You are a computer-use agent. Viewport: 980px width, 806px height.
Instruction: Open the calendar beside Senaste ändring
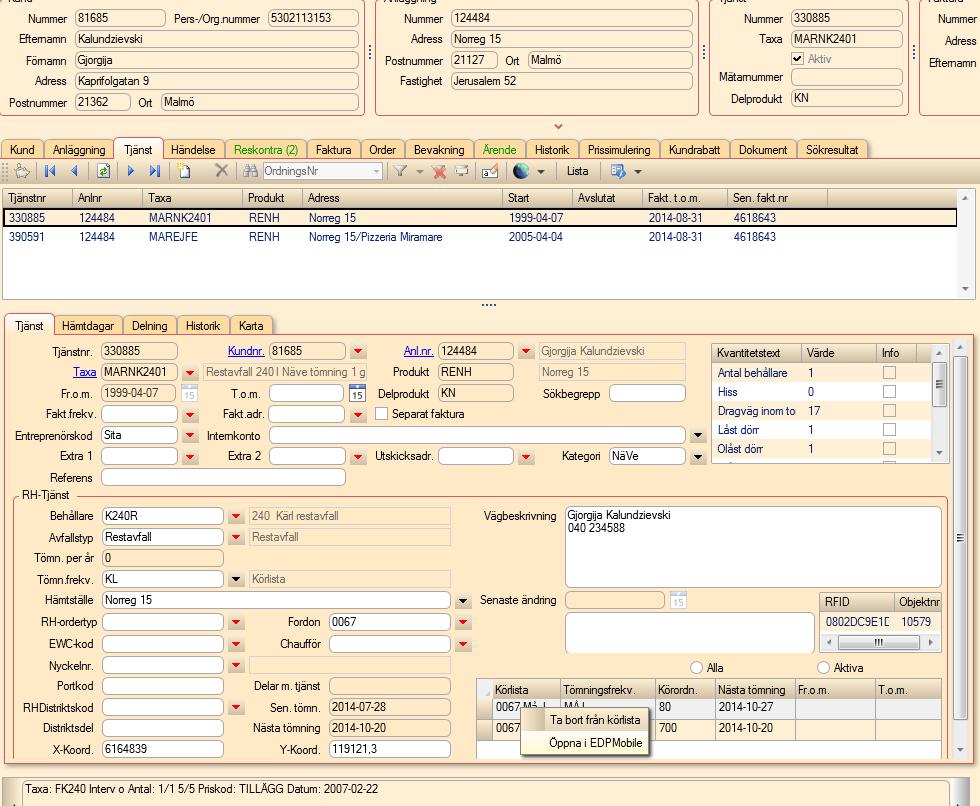[x=678, y=600]
